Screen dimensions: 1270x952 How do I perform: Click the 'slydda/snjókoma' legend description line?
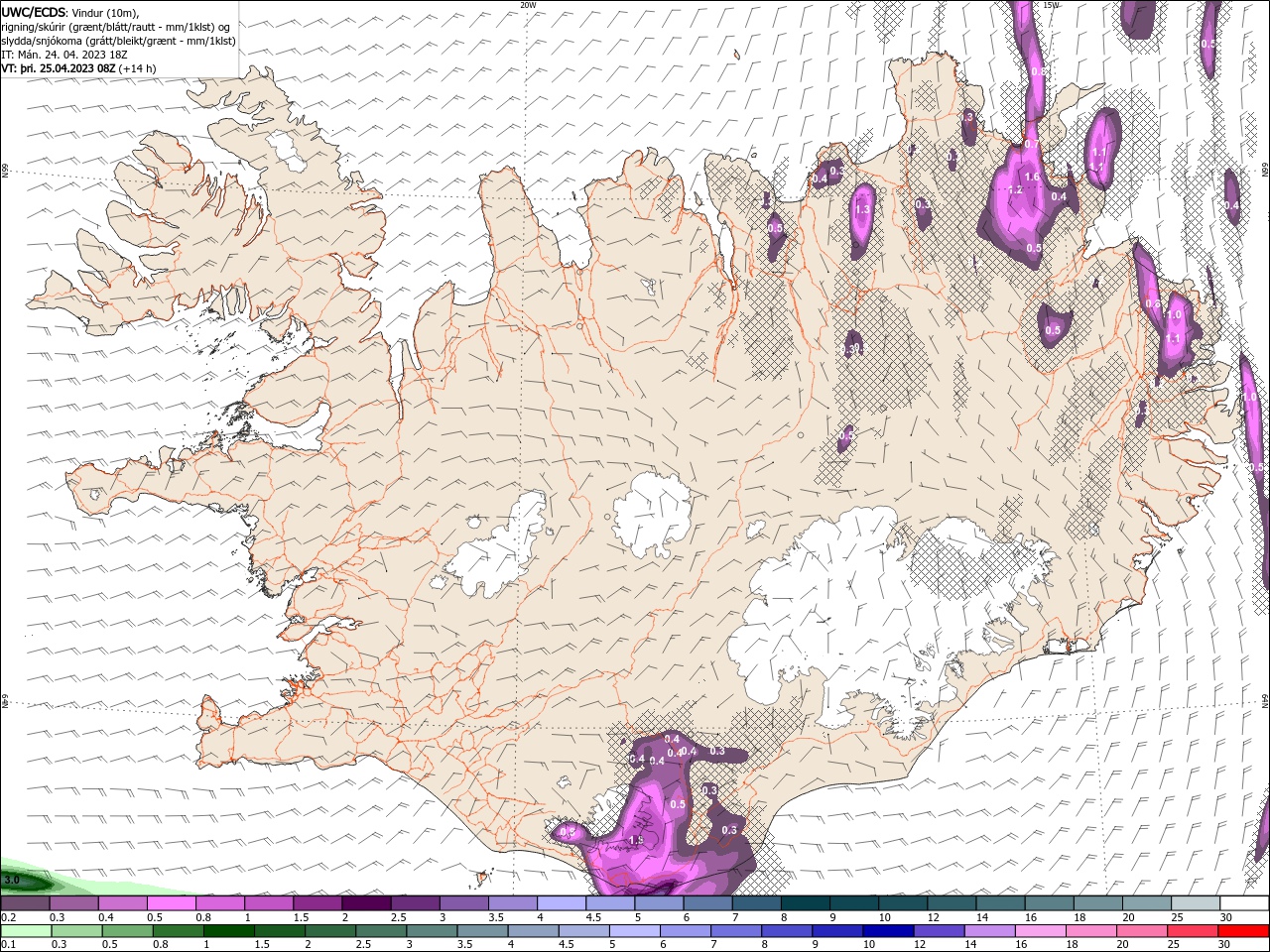118,41
